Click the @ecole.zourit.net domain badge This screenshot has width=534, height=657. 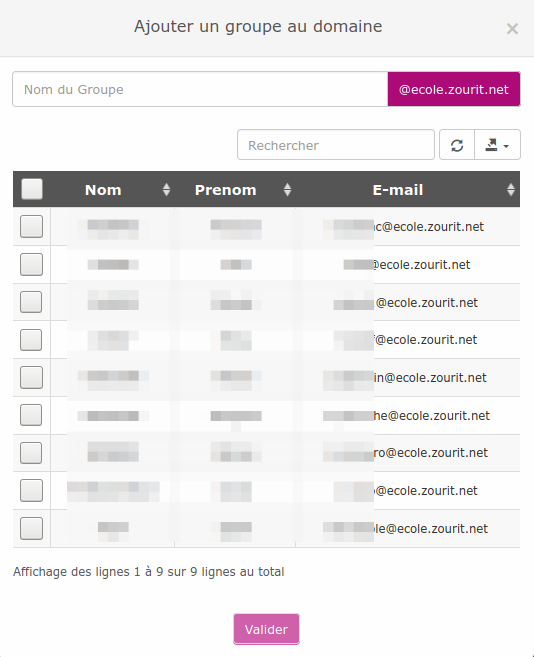[454, 89]
